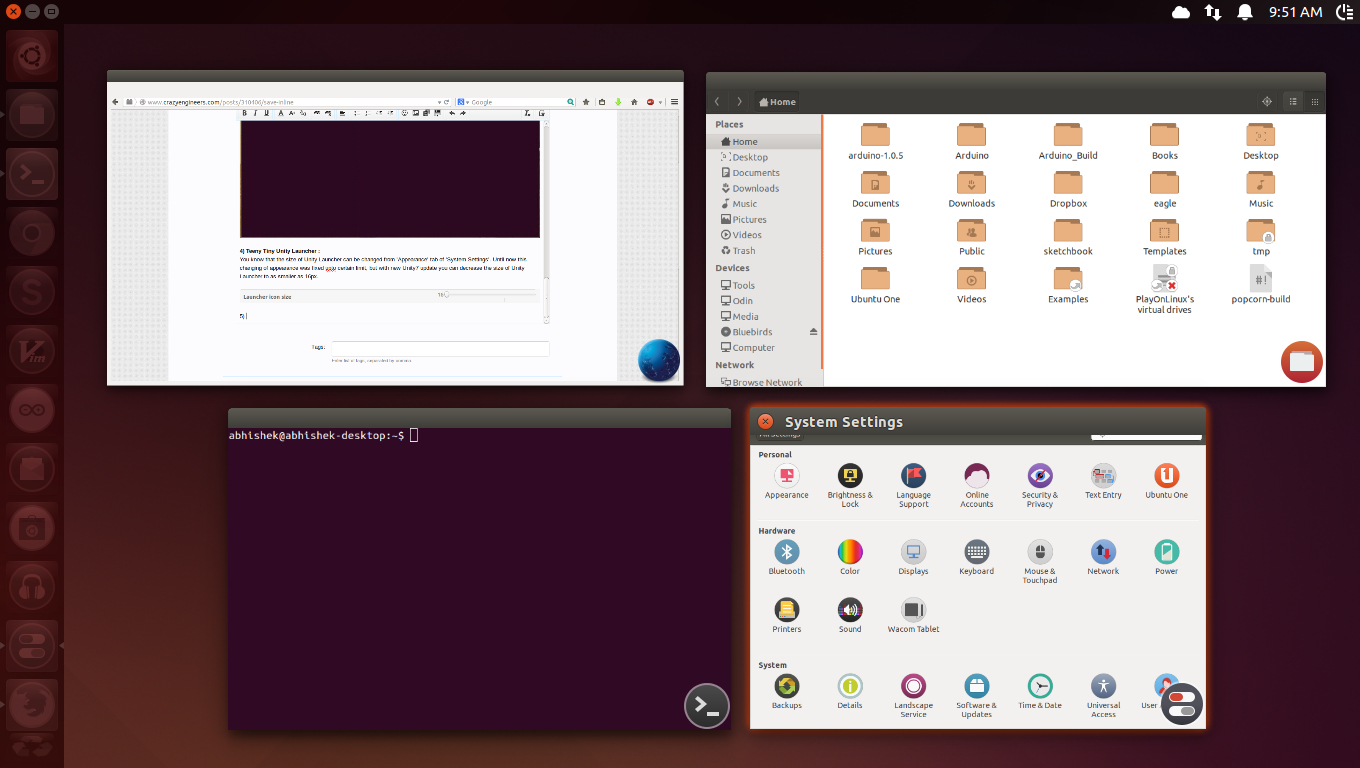Open Appearance in System Settings
The width and height of the screenshot is (1360, 768).
point(787,481)
